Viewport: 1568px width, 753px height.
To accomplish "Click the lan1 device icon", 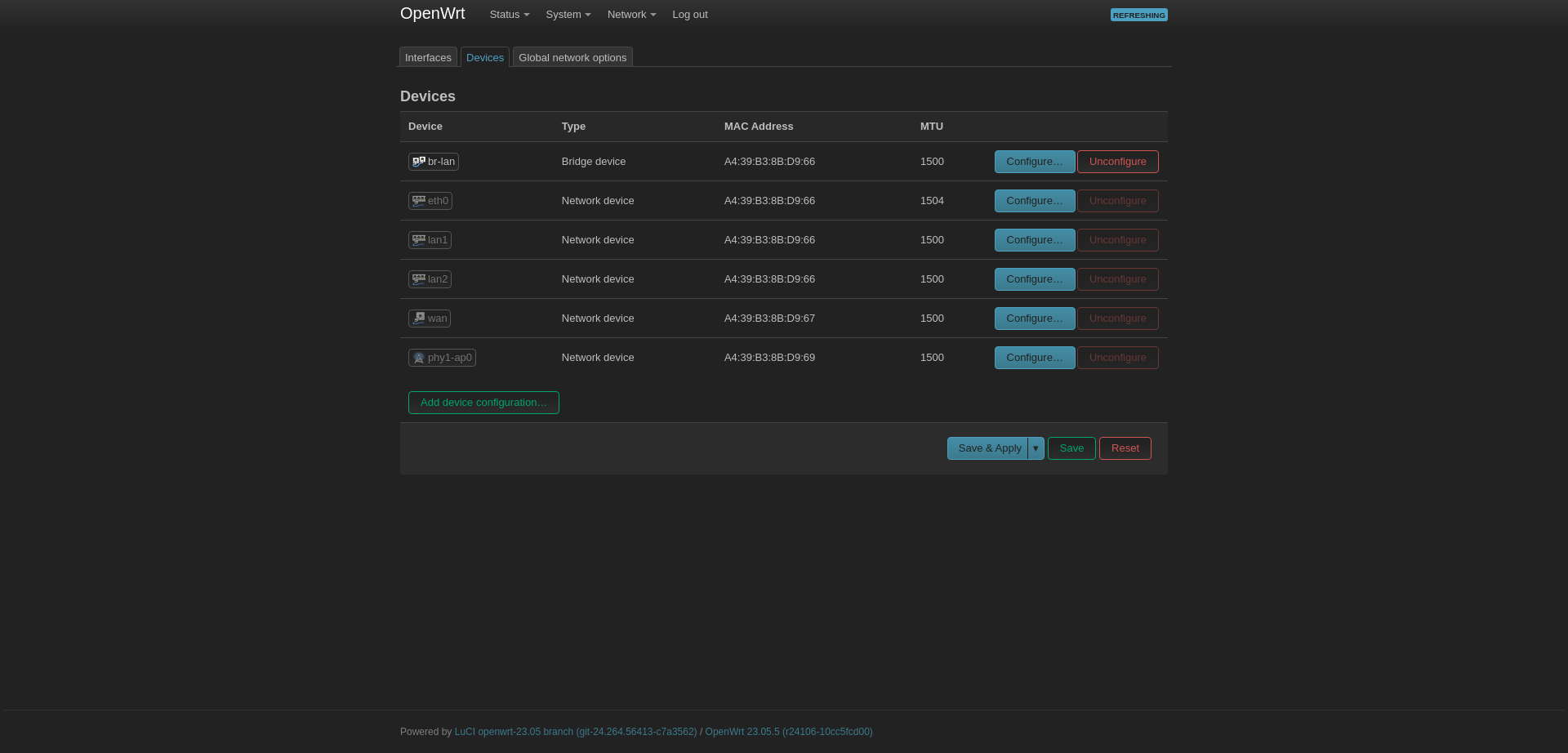I will (x=419, y=240).
